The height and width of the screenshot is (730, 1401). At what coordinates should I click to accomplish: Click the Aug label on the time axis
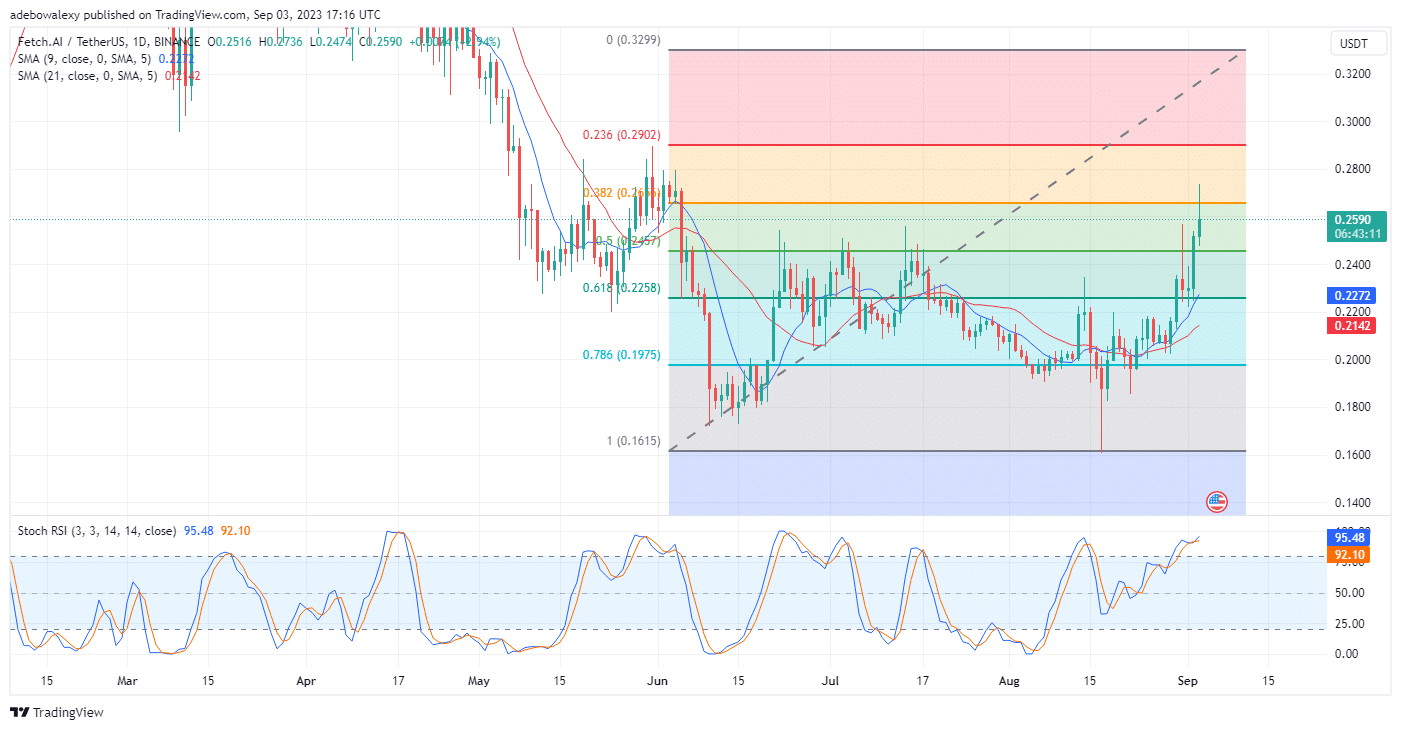tap(1009, 680)
